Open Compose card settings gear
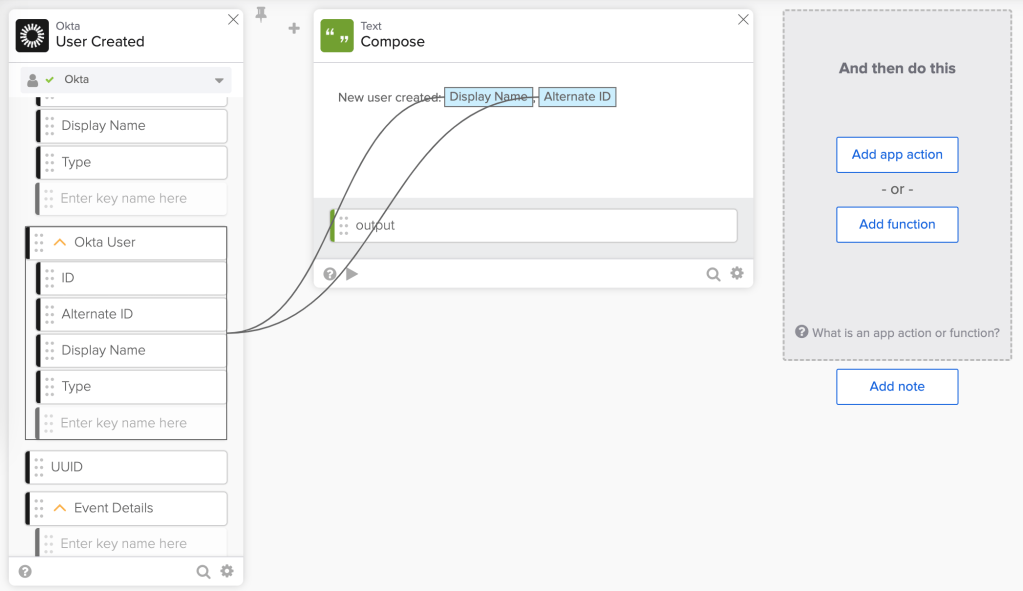This screenshot has width=1023, height=591. click(737, 273)
